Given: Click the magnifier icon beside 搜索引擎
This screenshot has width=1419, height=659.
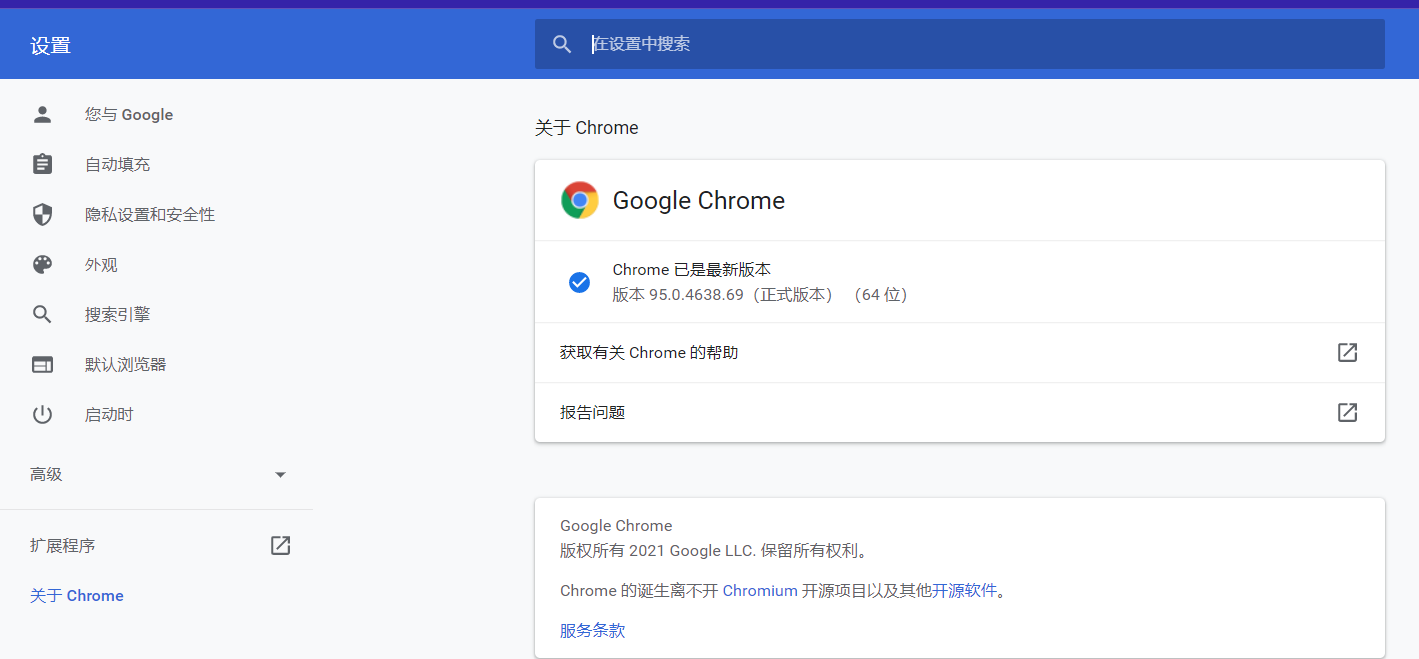Looking at the screenshot, I should coord(42,314).
